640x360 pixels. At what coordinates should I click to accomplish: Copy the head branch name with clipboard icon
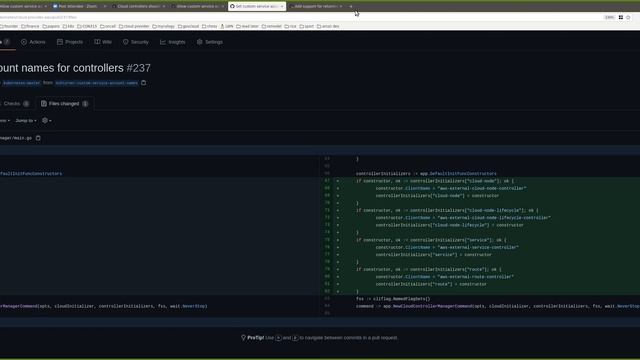[144, 83]
